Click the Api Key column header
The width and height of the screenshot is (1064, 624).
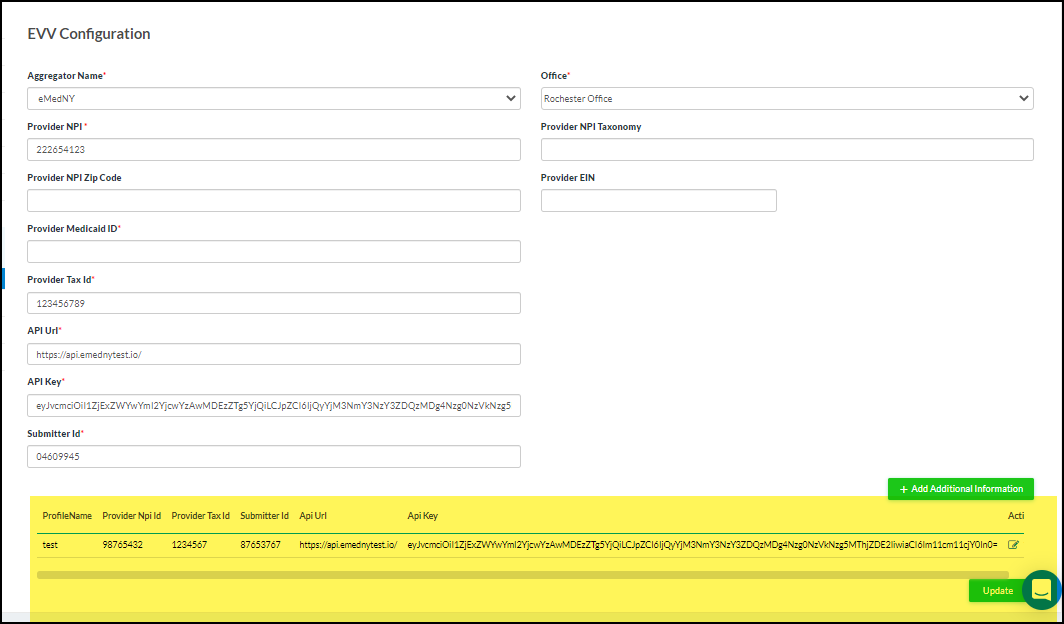(422, 516)
